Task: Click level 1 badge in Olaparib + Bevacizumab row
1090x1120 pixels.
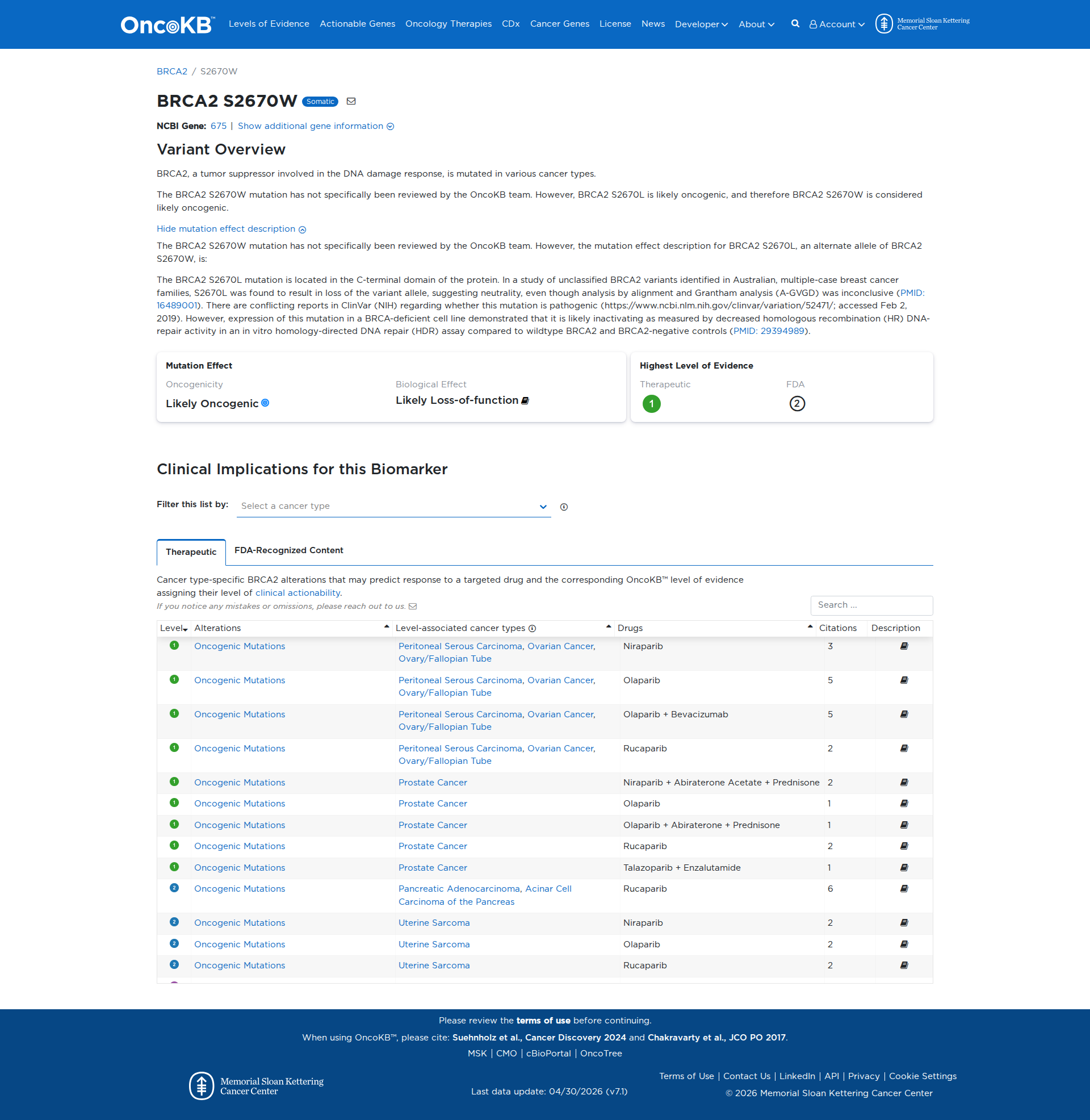Action: [x=175, y=713]
